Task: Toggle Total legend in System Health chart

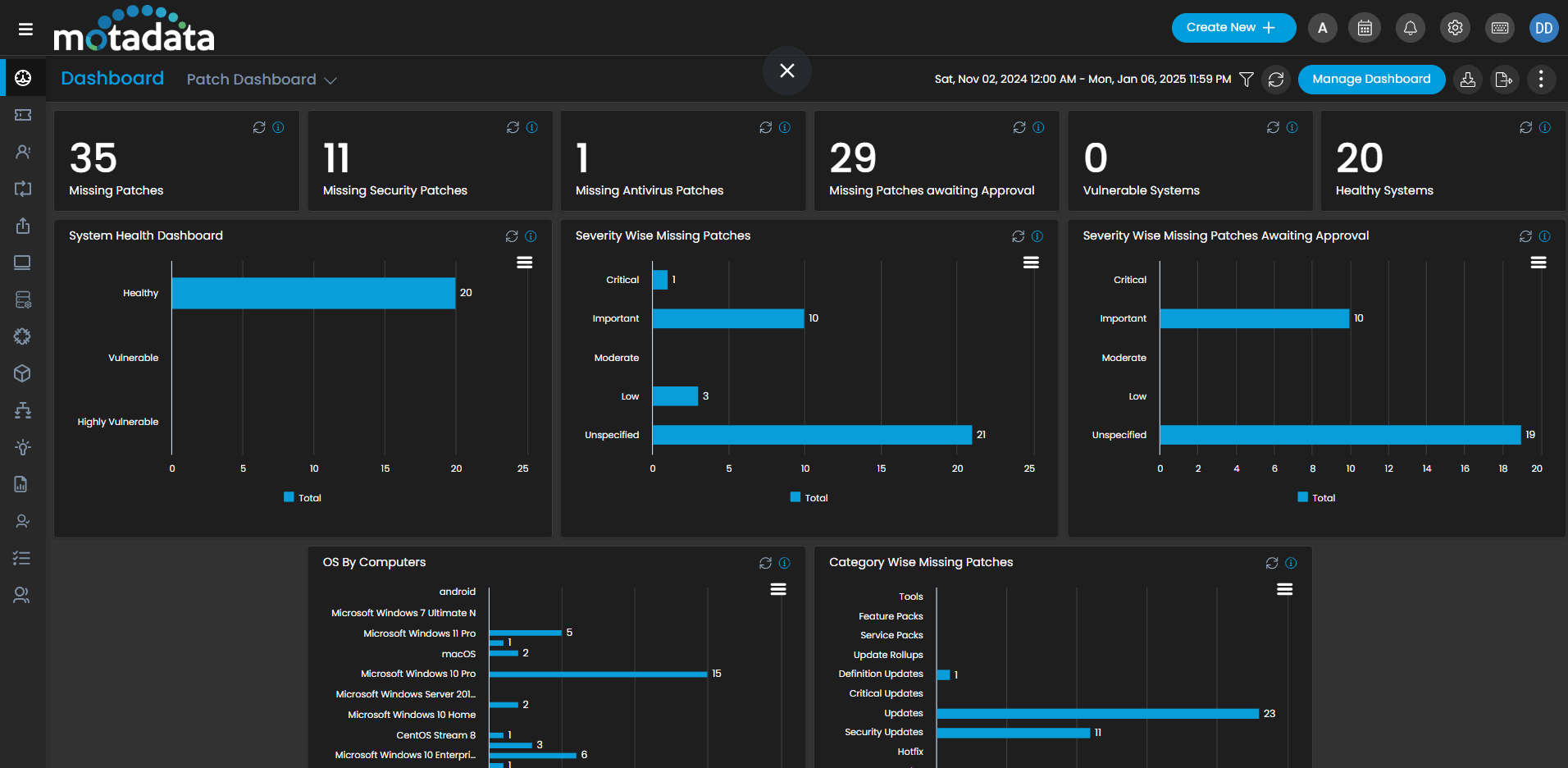Action: point(303,498)
